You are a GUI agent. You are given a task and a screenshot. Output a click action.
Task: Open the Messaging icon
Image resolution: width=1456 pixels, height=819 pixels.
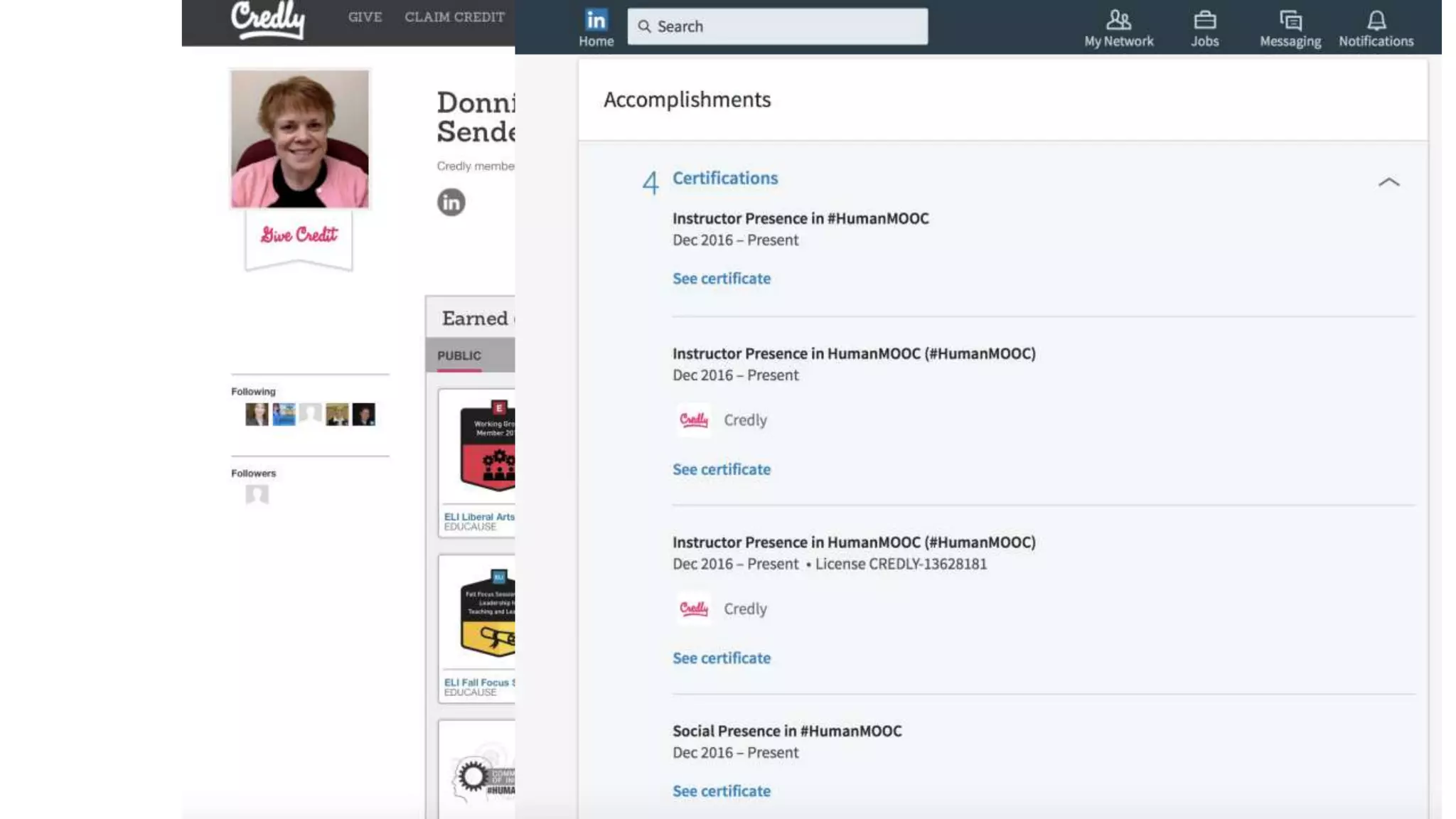(x=1290, y=20)
